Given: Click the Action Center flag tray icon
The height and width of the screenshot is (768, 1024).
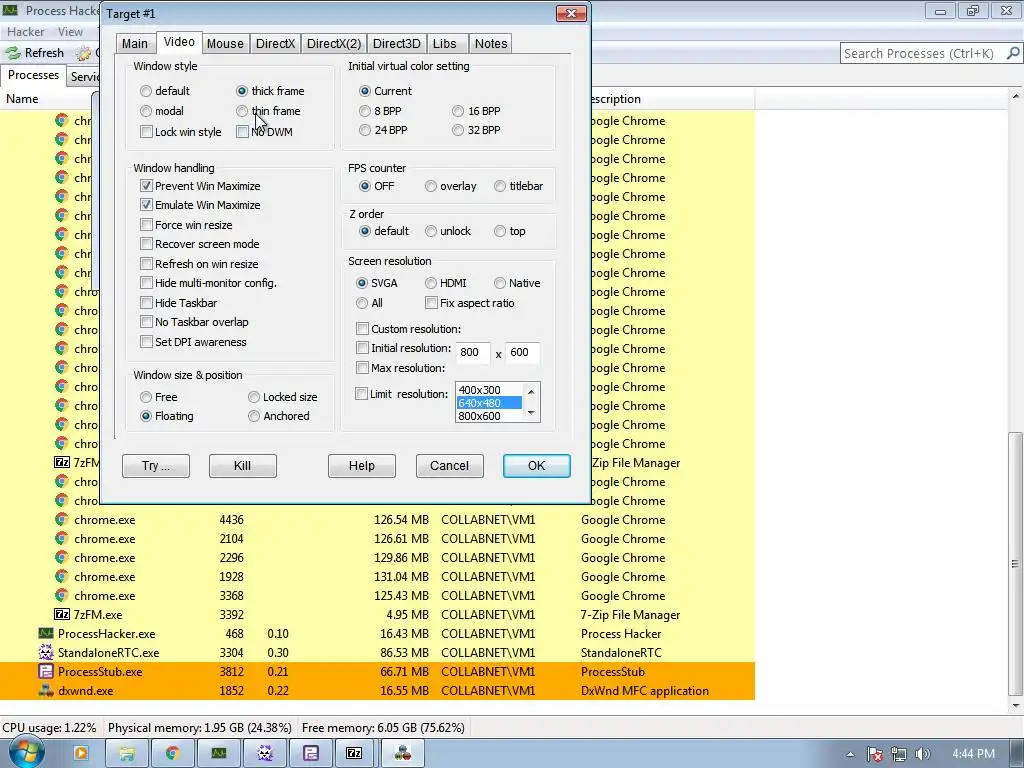Looking at the screenshot, I should coord(875,754).
